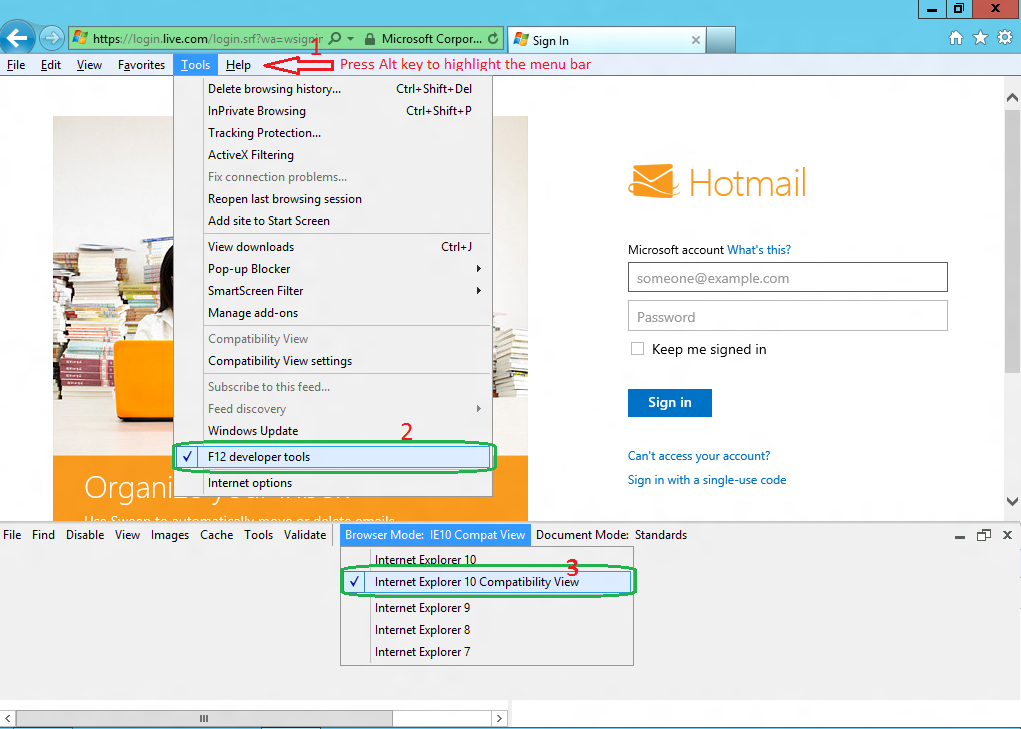
Task: Select Internet Explorer 10 Compatibility View
Action: [487, 582]
